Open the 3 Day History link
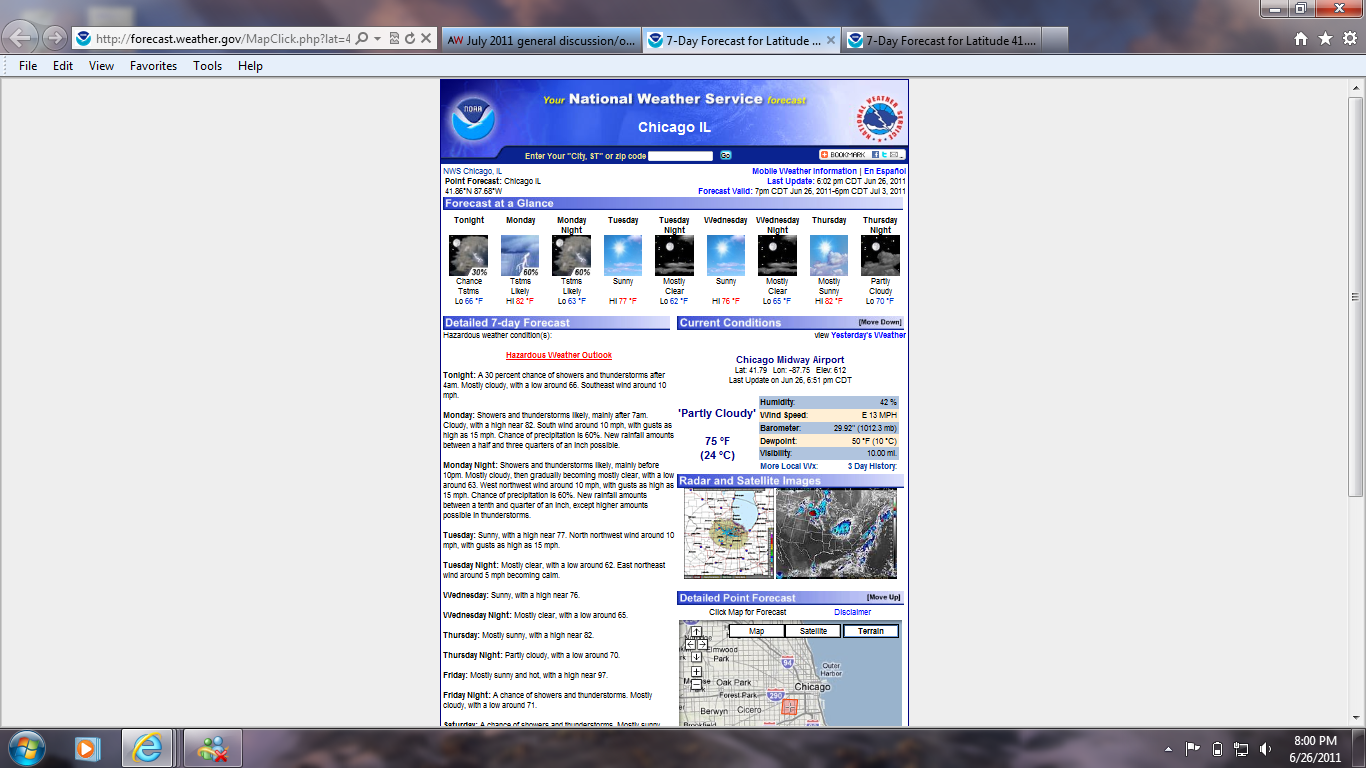The height and width of the screenshot is (768, 1366). [x=872, y=466]
